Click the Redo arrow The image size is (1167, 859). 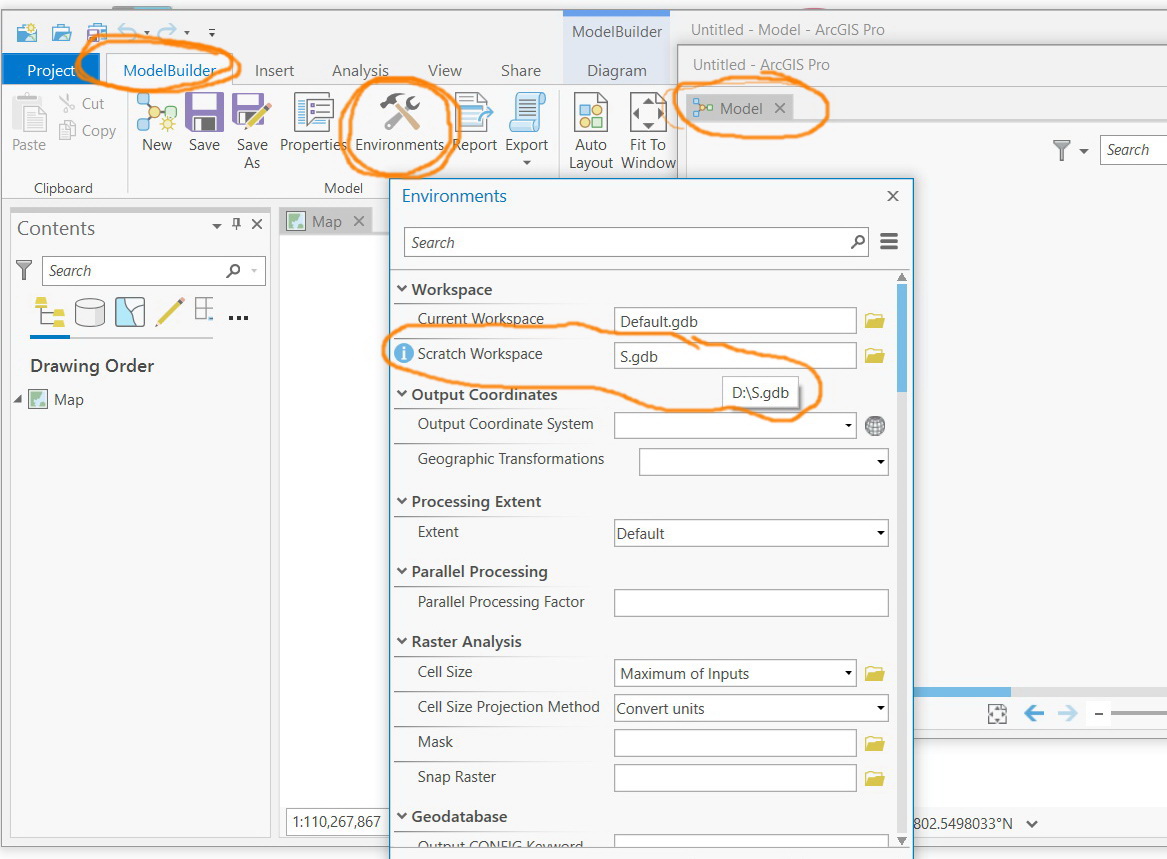coord(168,33)
